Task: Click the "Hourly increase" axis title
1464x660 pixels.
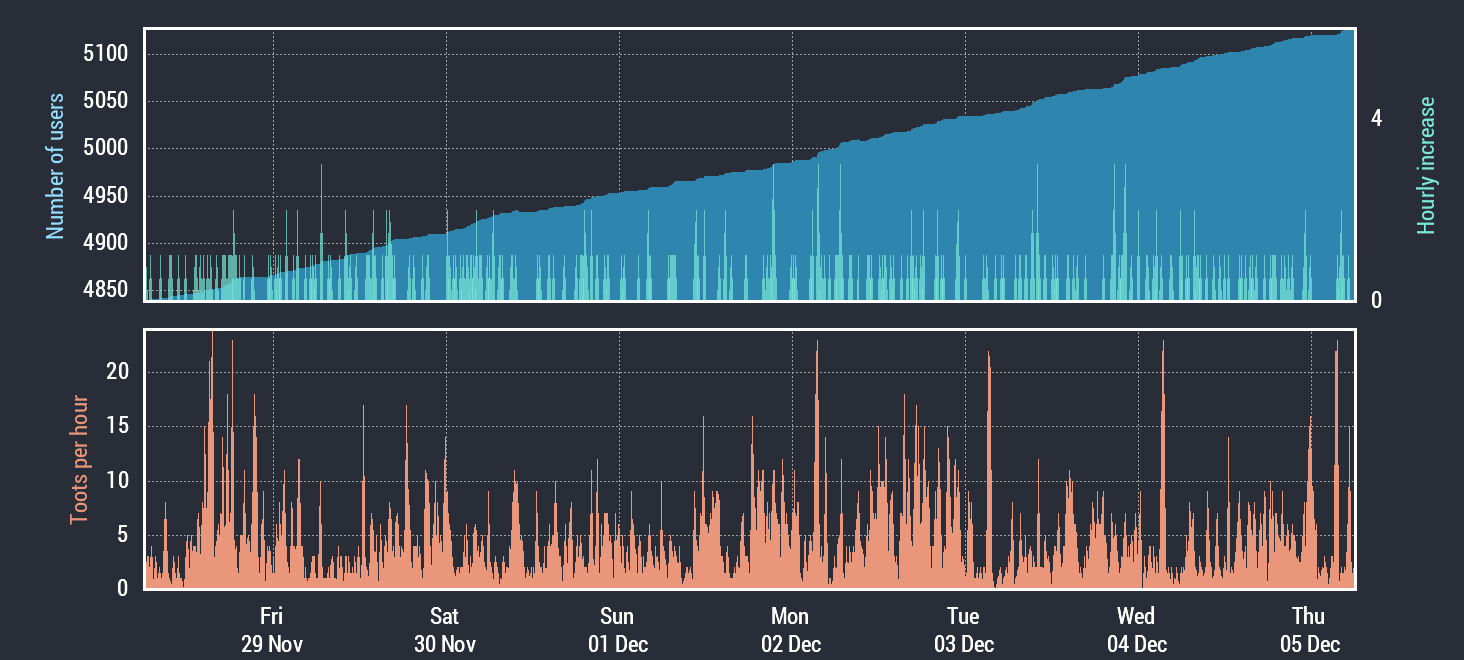Action: (1426, 166)
